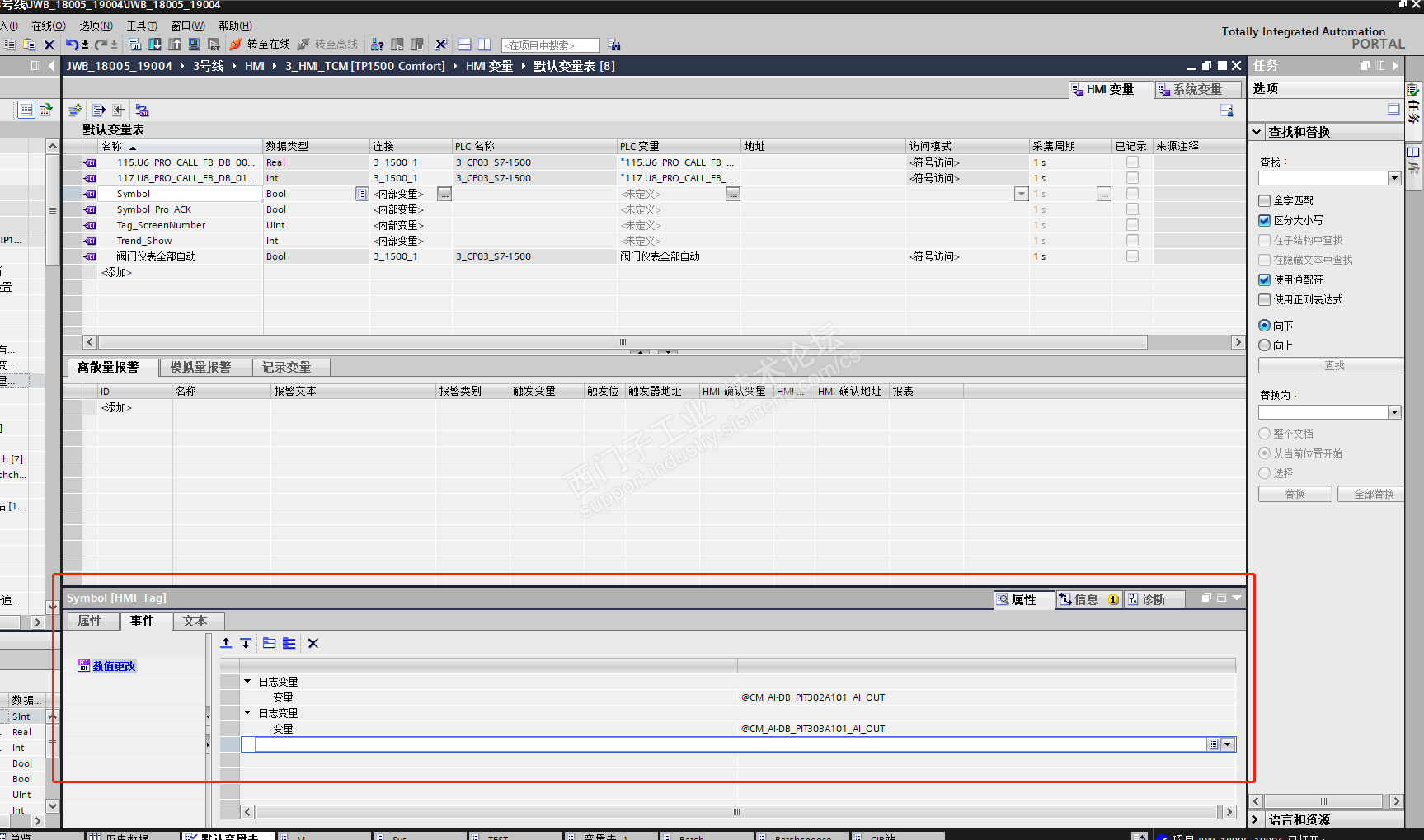Open the 在线(O) menu
This screenshot has width=1424, height=840.
coord(49,26)
